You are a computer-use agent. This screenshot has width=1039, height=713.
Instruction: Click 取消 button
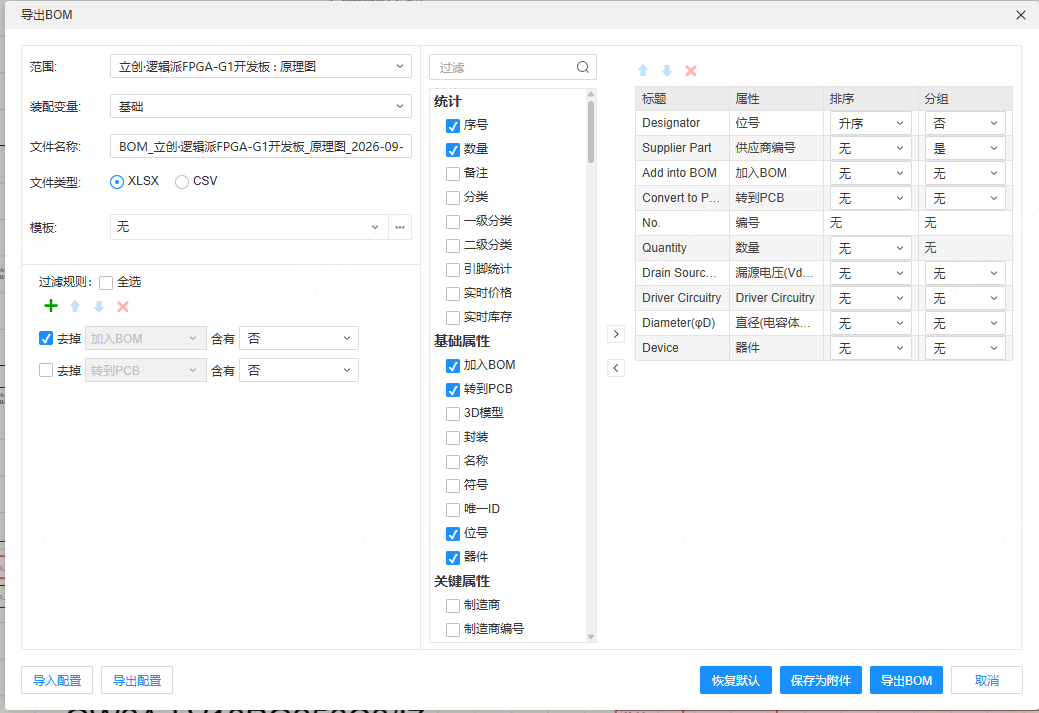[987, 680]
